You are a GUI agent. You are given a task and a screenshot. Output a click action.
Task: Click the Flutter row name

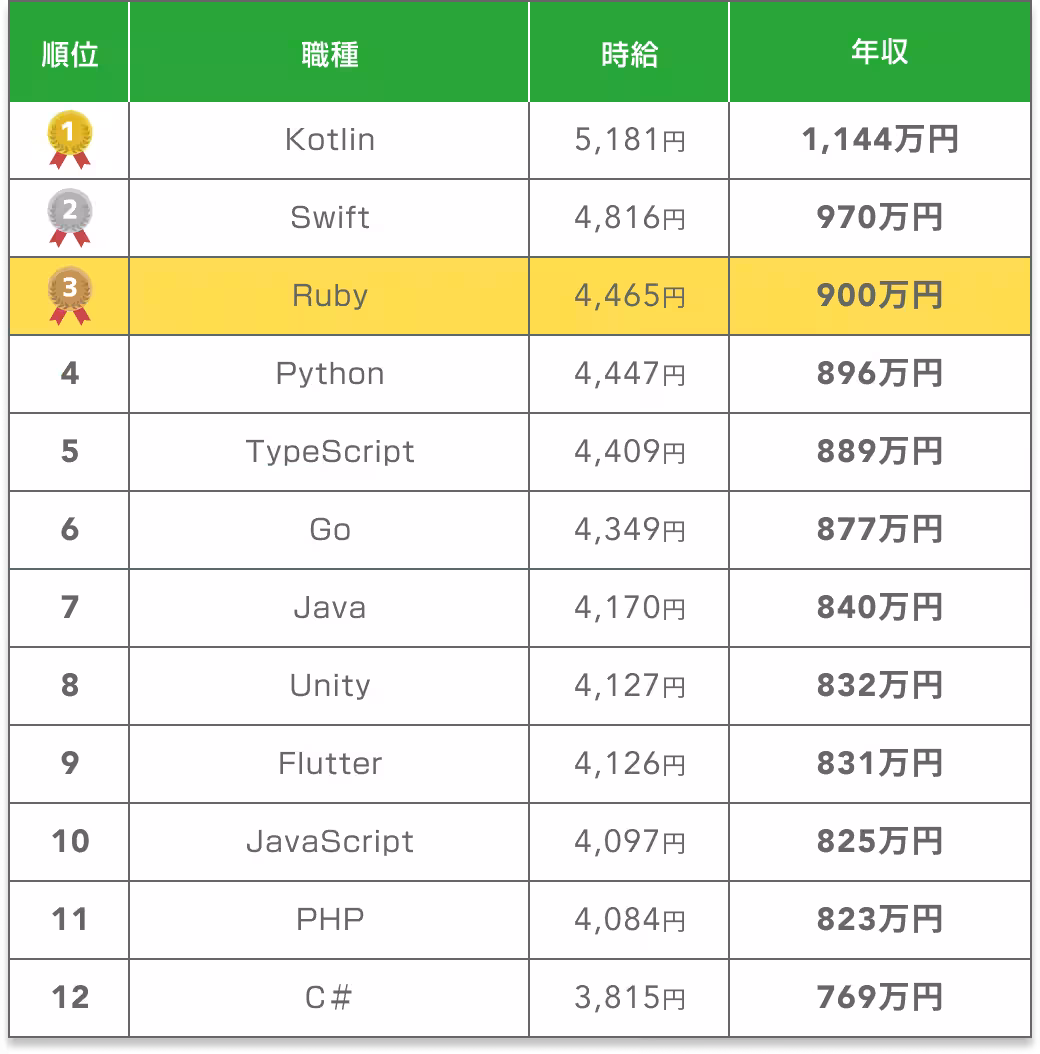coord(329,764)
